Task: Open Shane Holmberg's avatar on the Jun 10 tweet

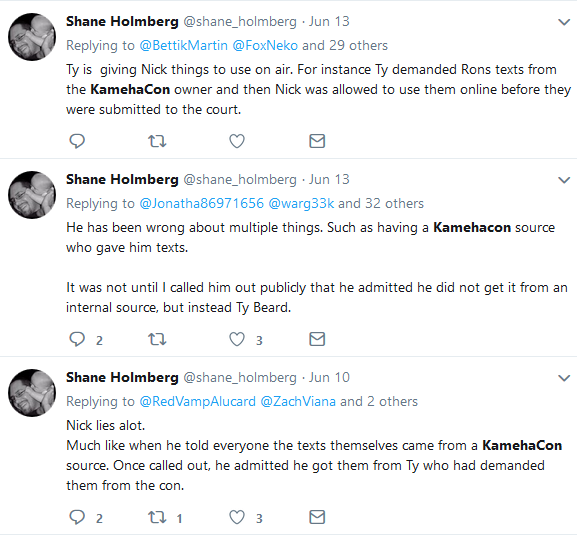Action: [x=32, y=393]
